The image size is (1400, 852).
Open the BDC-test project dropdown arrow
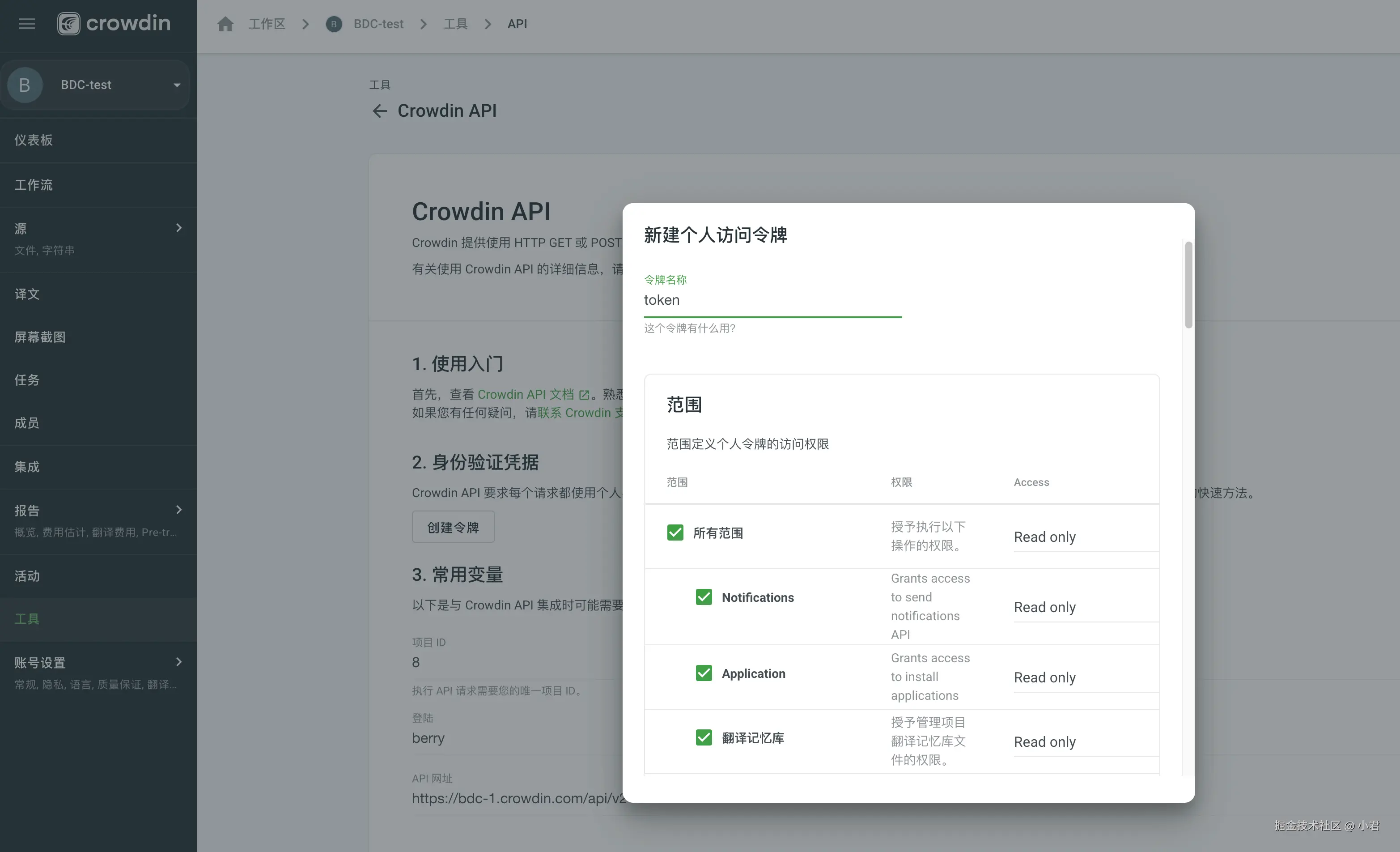tap(177, 85)
